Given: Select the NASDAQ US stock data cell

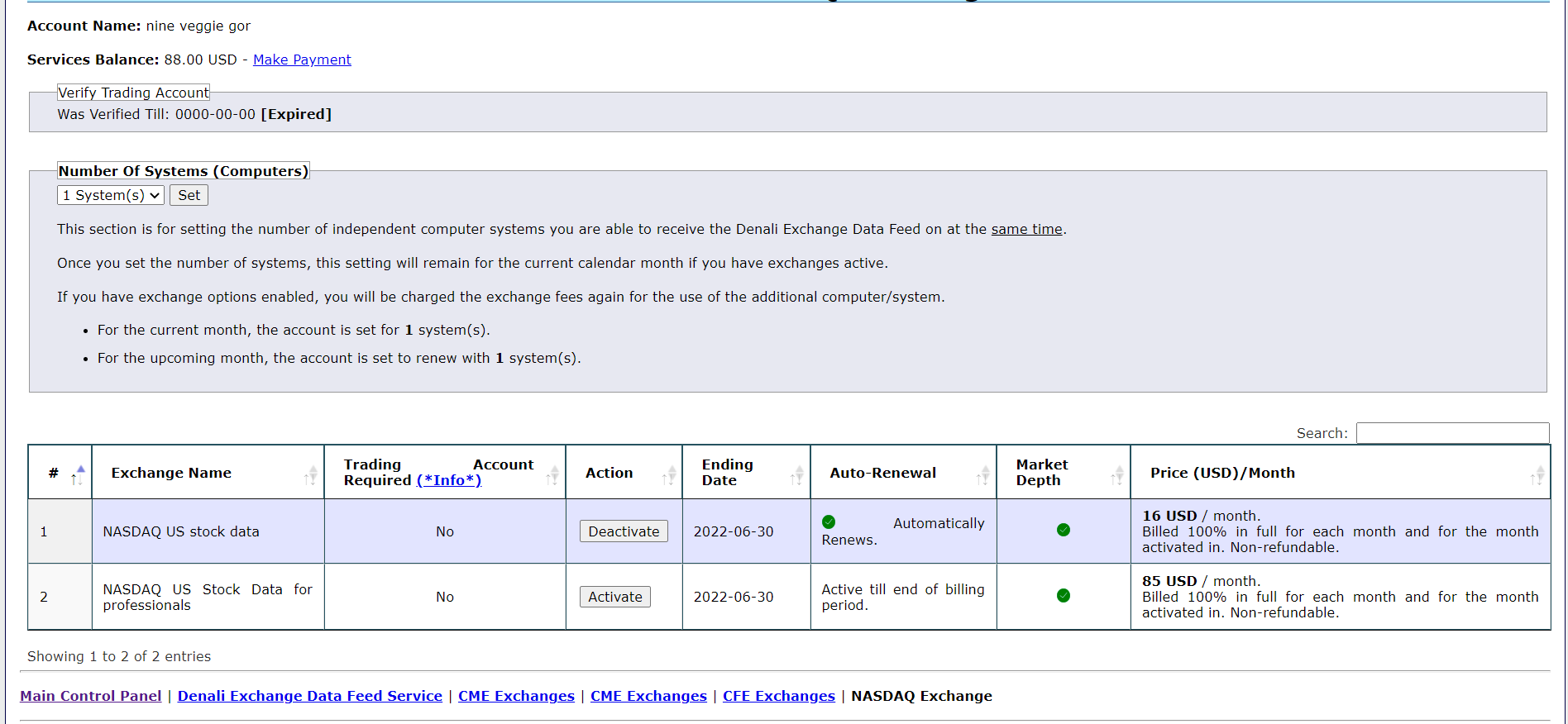Looking at the screenshot, I should tap(208, 531).
